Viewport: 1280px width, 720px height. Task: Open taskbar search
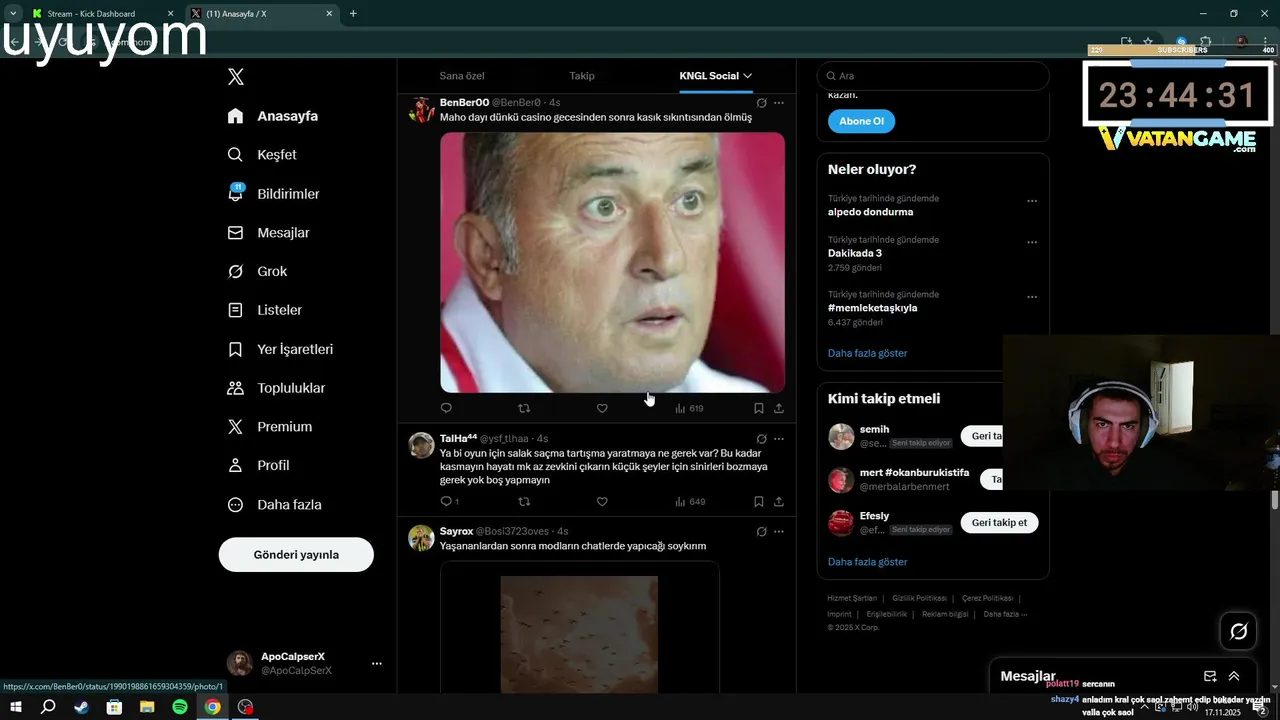coord(48,707)
